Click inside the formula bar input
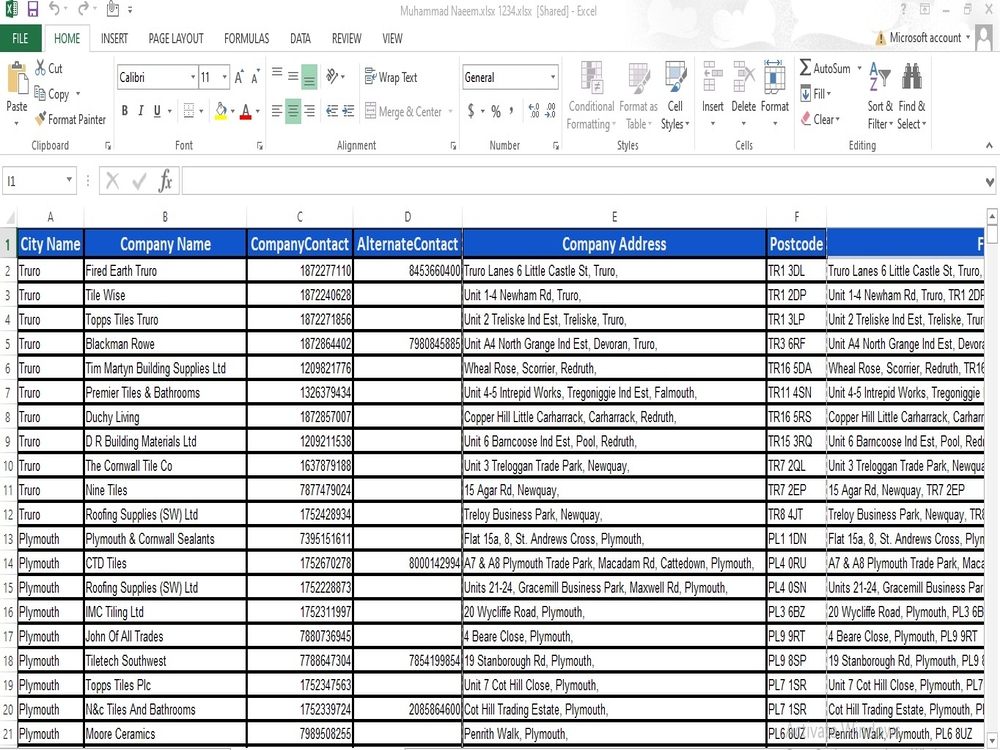The width and height of the screenshot is (1000, 750). 582,181
